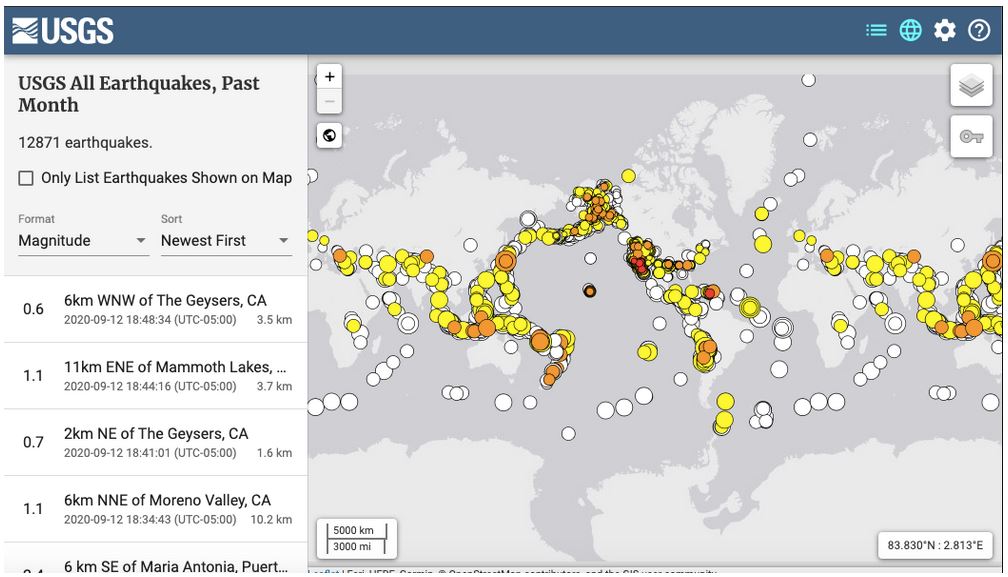This screenshot has width=1008, height=577.
Task: Enable Only List Earthquakes Shown on Map
Action: (x=26, y=178)
